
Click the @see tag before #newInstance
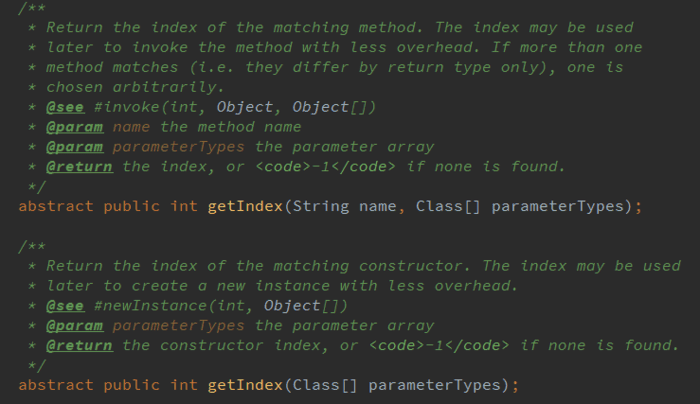[64, 305]
